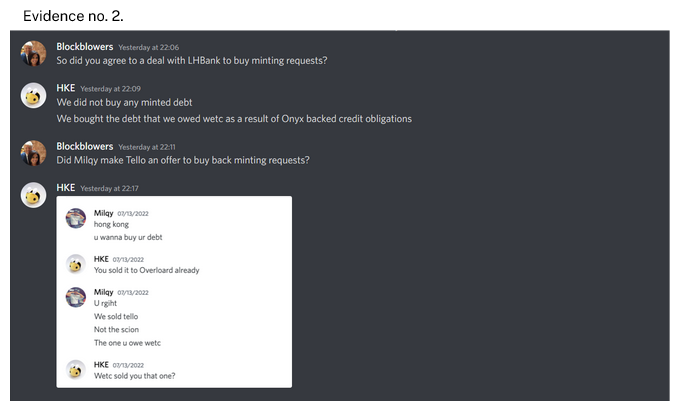Click HKE bee avatar on the 22:17 message
The image size is (680, 405).
(x=33, y=195)
